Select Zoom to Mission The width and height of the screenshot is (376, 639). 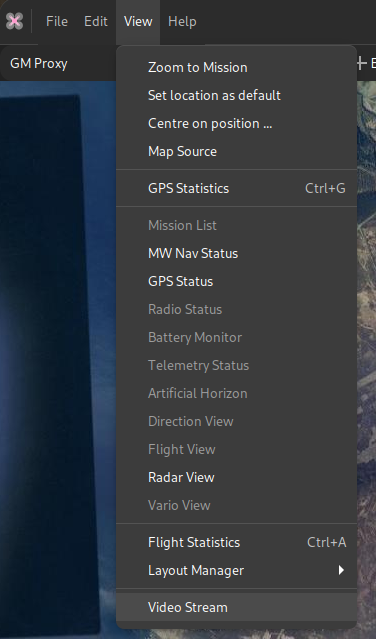[x=236, y=67]
